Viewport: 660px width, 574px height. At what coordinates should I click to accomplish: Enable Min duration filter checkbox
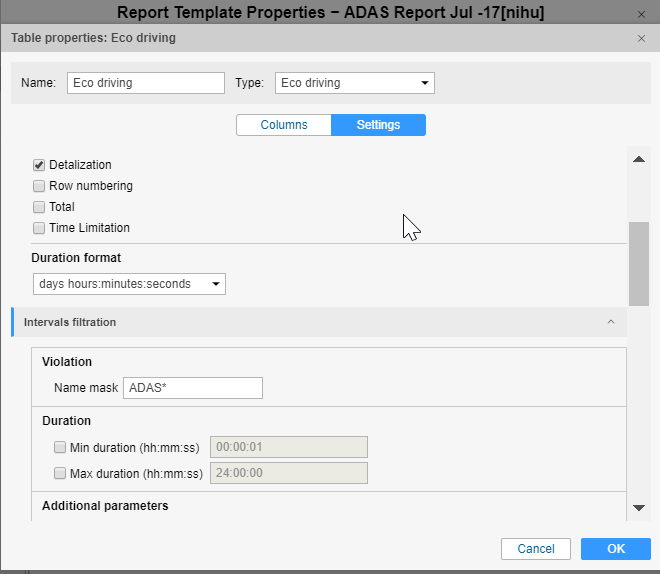click(60, 447)
